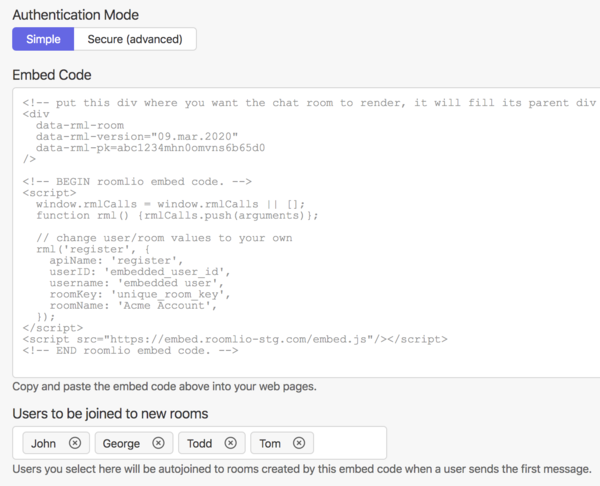
Task: Select the John user chip
Action: [x=44, y=443]
